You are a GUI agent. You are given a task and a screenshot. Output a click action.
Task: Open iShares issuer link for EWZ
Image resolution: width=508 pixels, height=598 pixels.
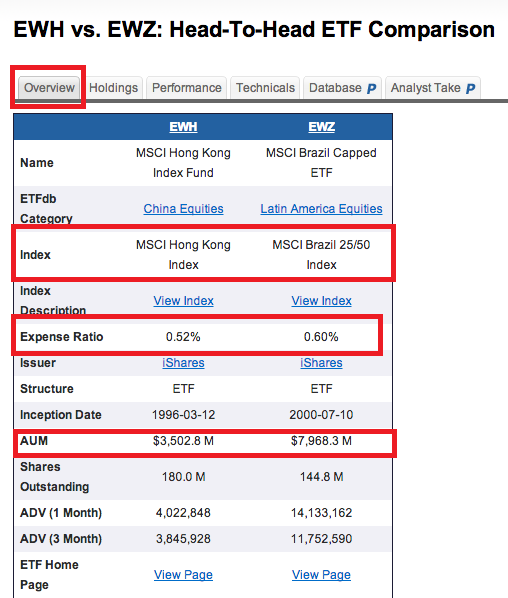click(x=322, y=363)
